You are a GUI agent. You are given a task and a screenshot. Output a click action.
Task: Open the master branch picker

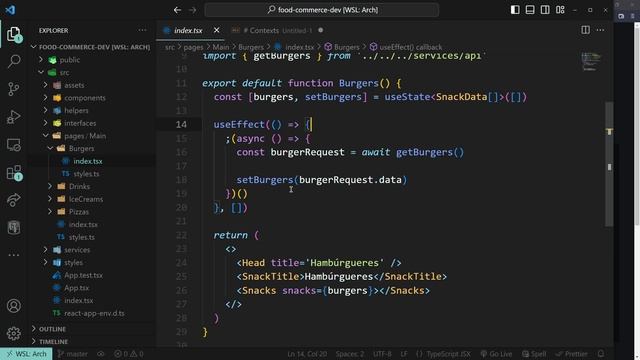73,353
